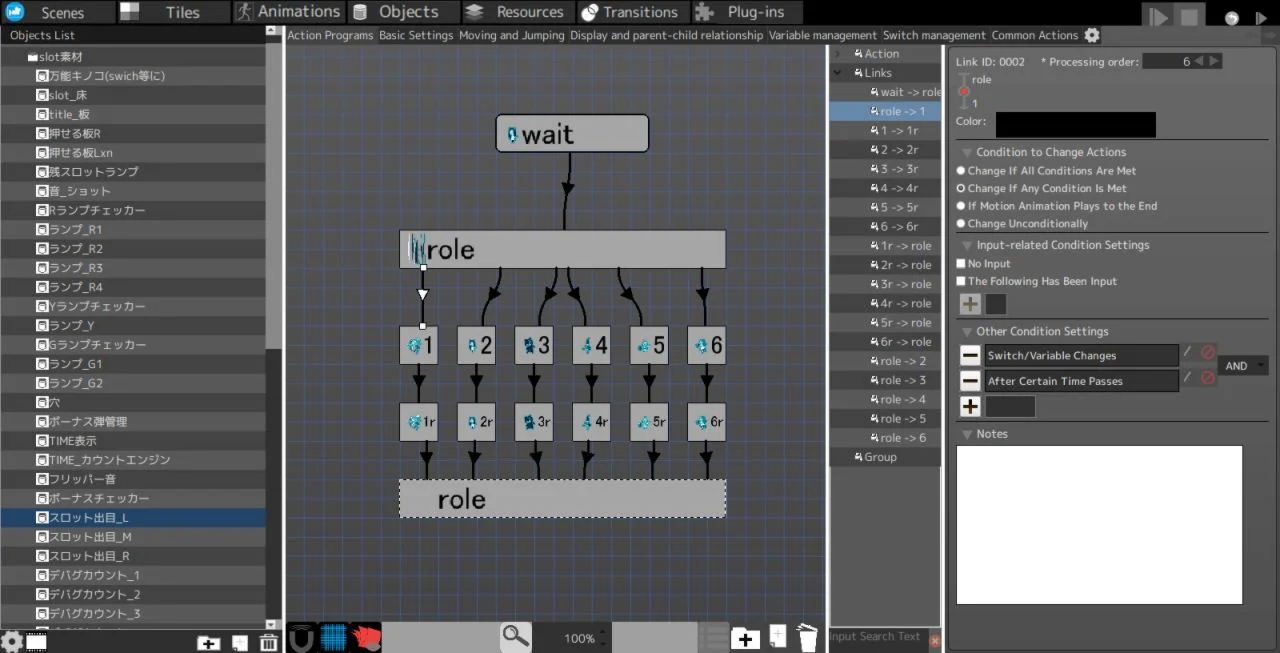Open settings gear next to Common Actions

click(1092, 35)
